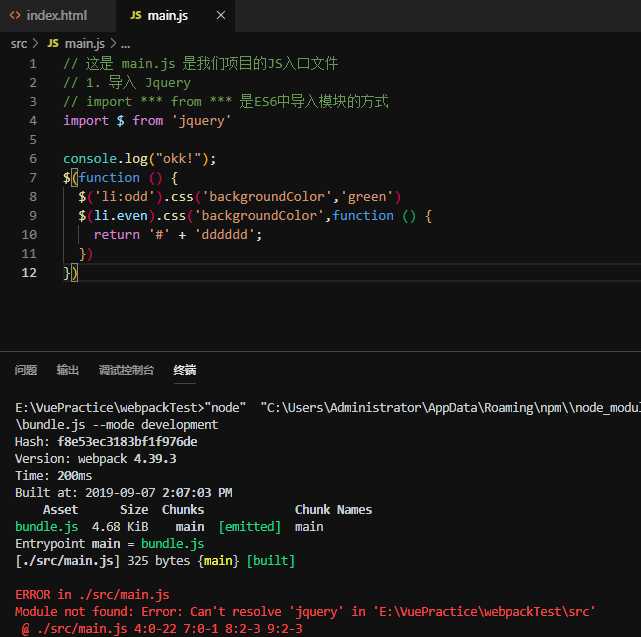Click 'Entrypoint main = bundle.js' line
Image resolution: width=641 pixels, height=637 pixels.
click(x=110, y=544)
